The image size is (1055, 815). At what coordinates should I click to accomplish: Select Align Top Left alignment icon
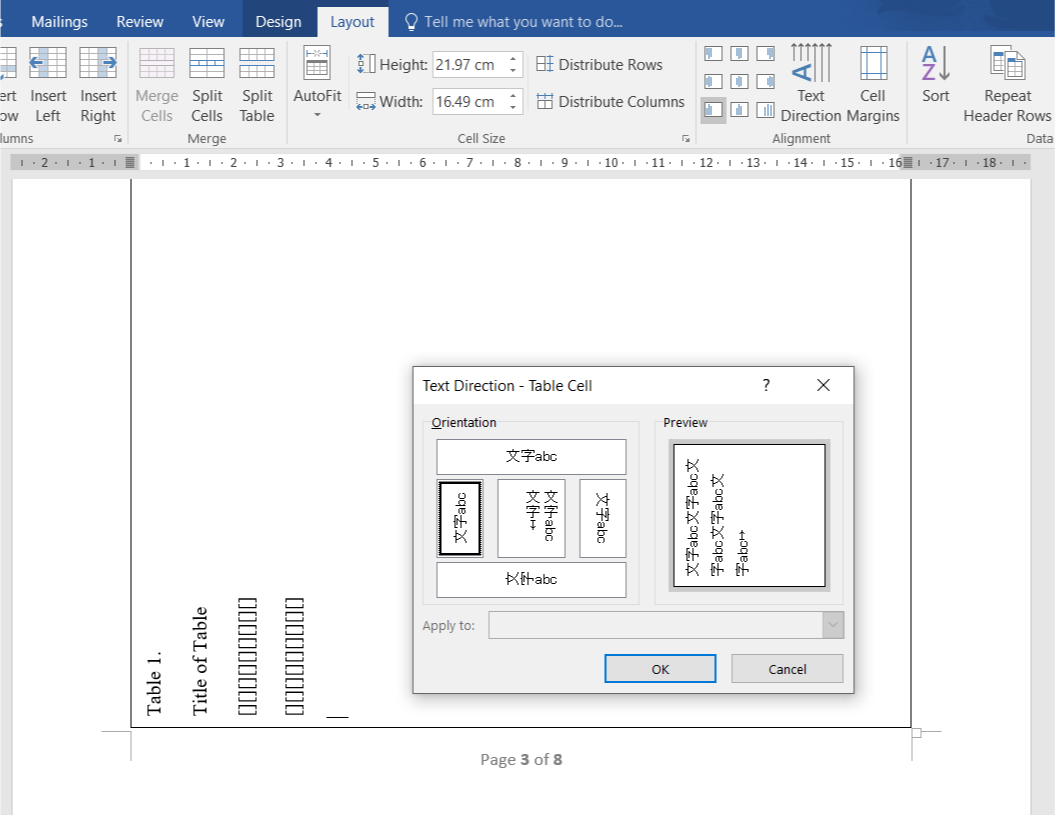[713, 53]
